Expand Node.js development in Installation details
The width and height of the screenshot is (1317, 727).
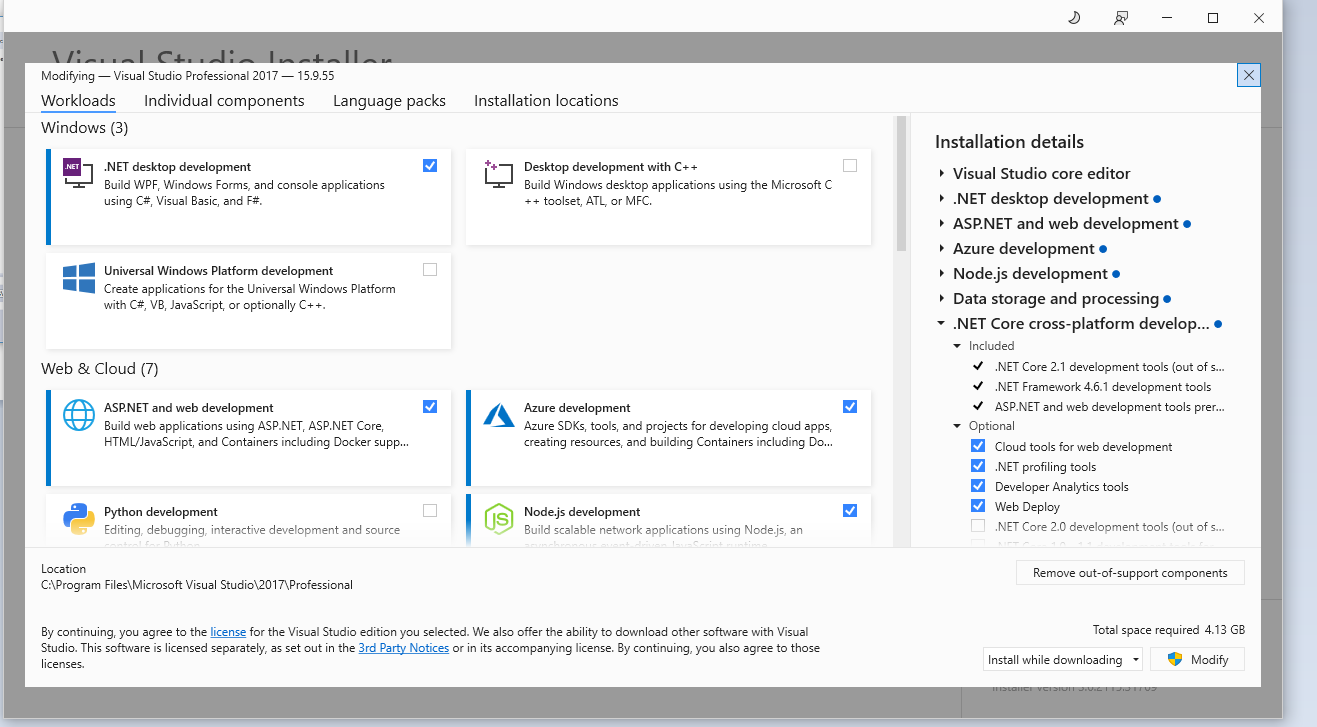942,274
